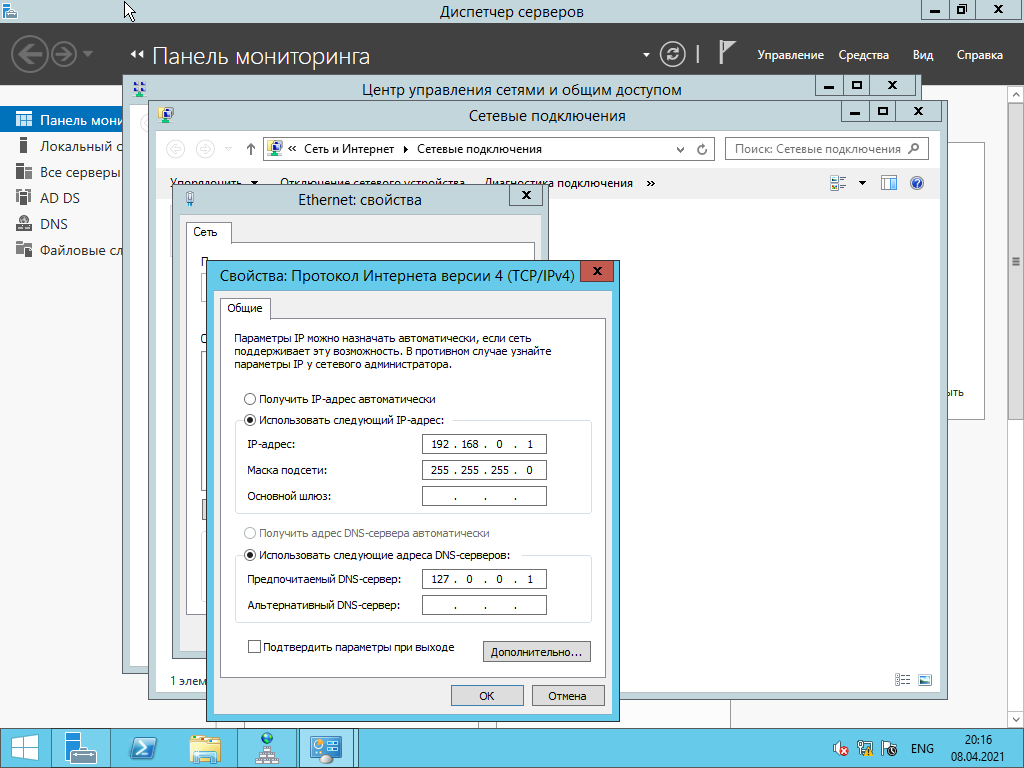
Task: Open the Управление menu
Action: (790, 55)
